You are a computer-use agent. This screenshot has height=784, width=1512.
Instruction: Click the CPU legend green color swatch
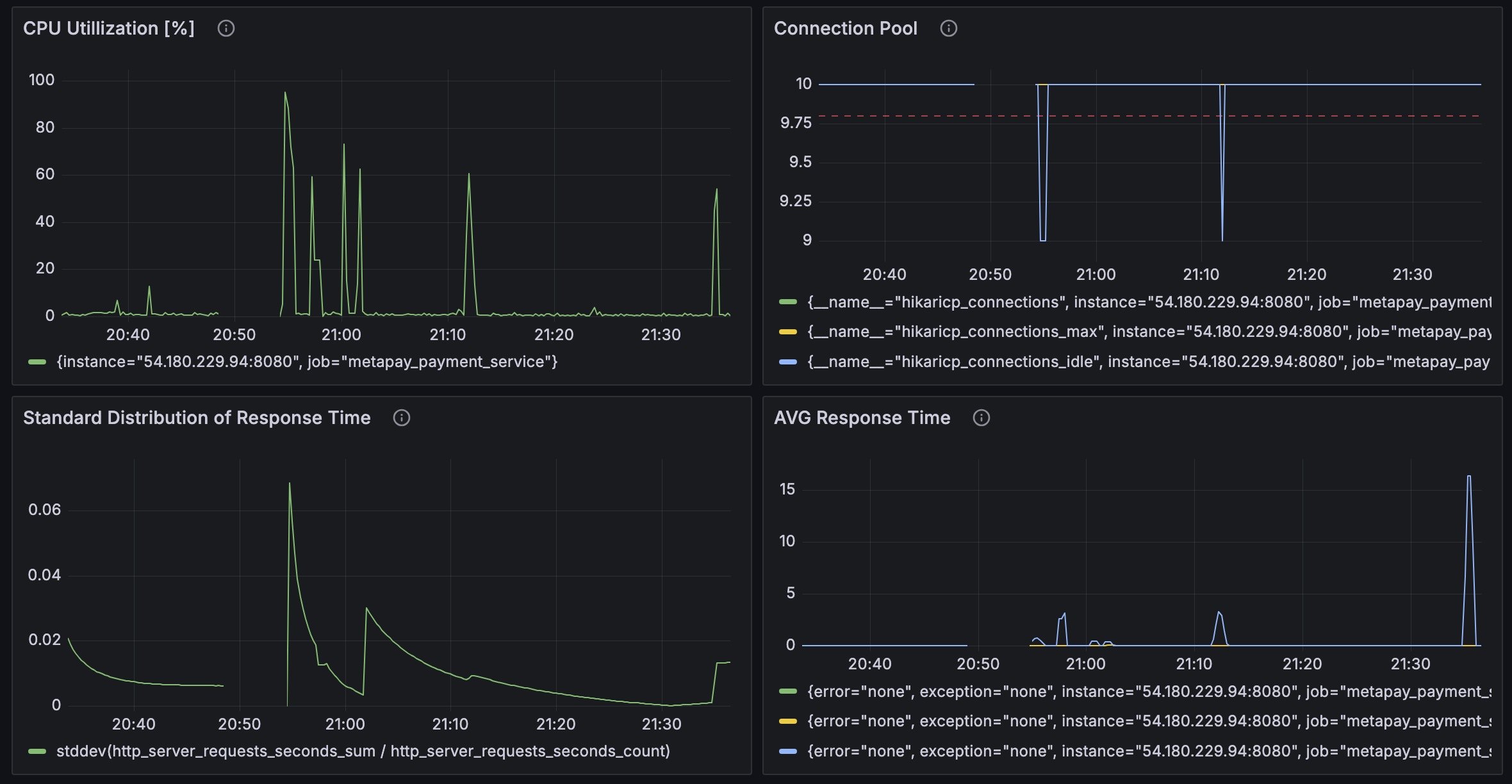click(x=37, y=362)
